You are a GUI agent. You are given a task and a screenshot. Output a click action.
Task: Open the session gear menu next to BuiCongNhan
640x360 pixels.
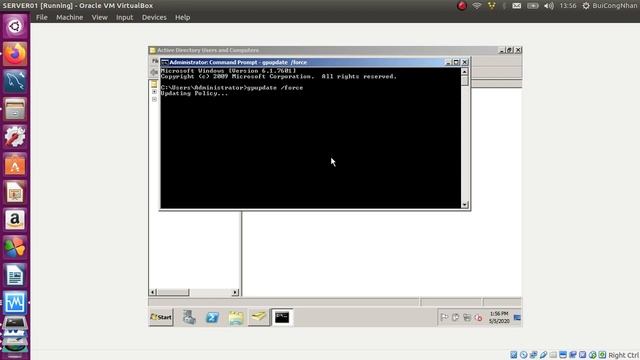586,6
